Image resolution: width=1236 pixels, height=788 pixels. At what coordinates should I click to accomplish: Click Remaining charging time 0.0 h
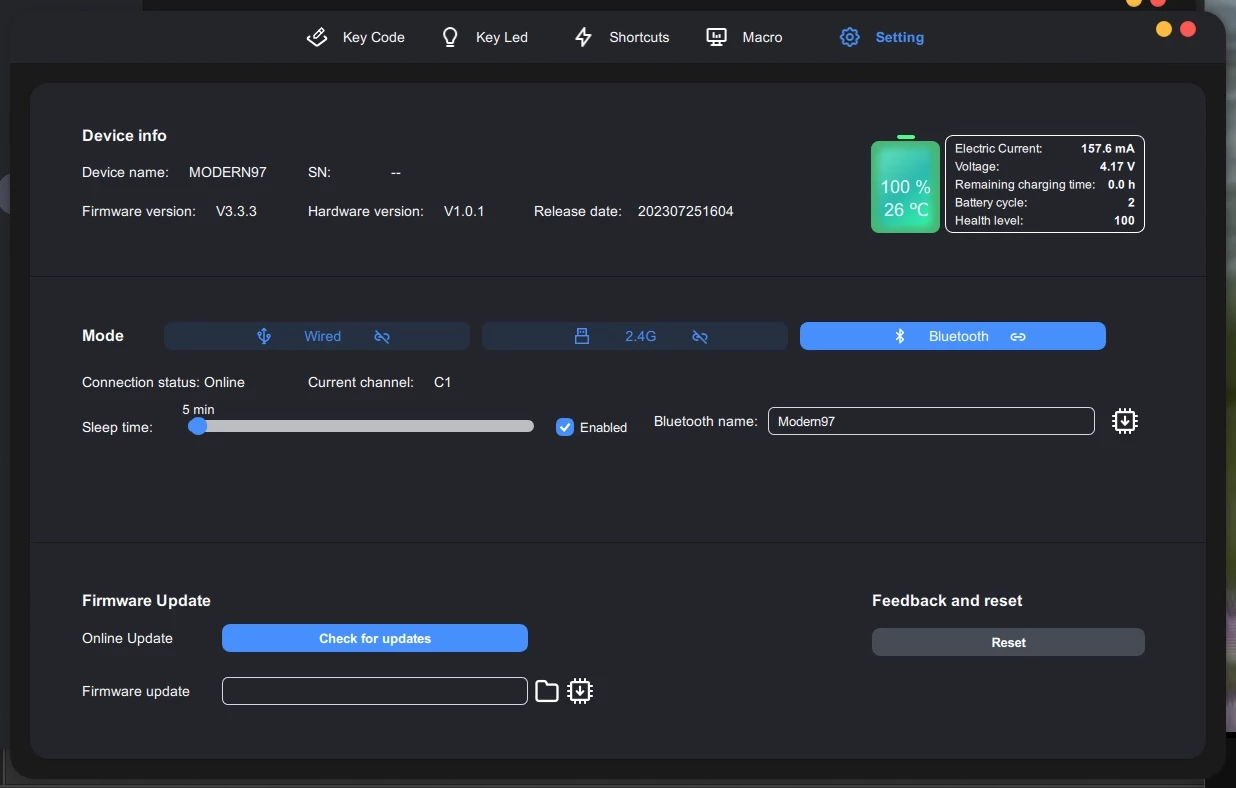pos(1121,184)
